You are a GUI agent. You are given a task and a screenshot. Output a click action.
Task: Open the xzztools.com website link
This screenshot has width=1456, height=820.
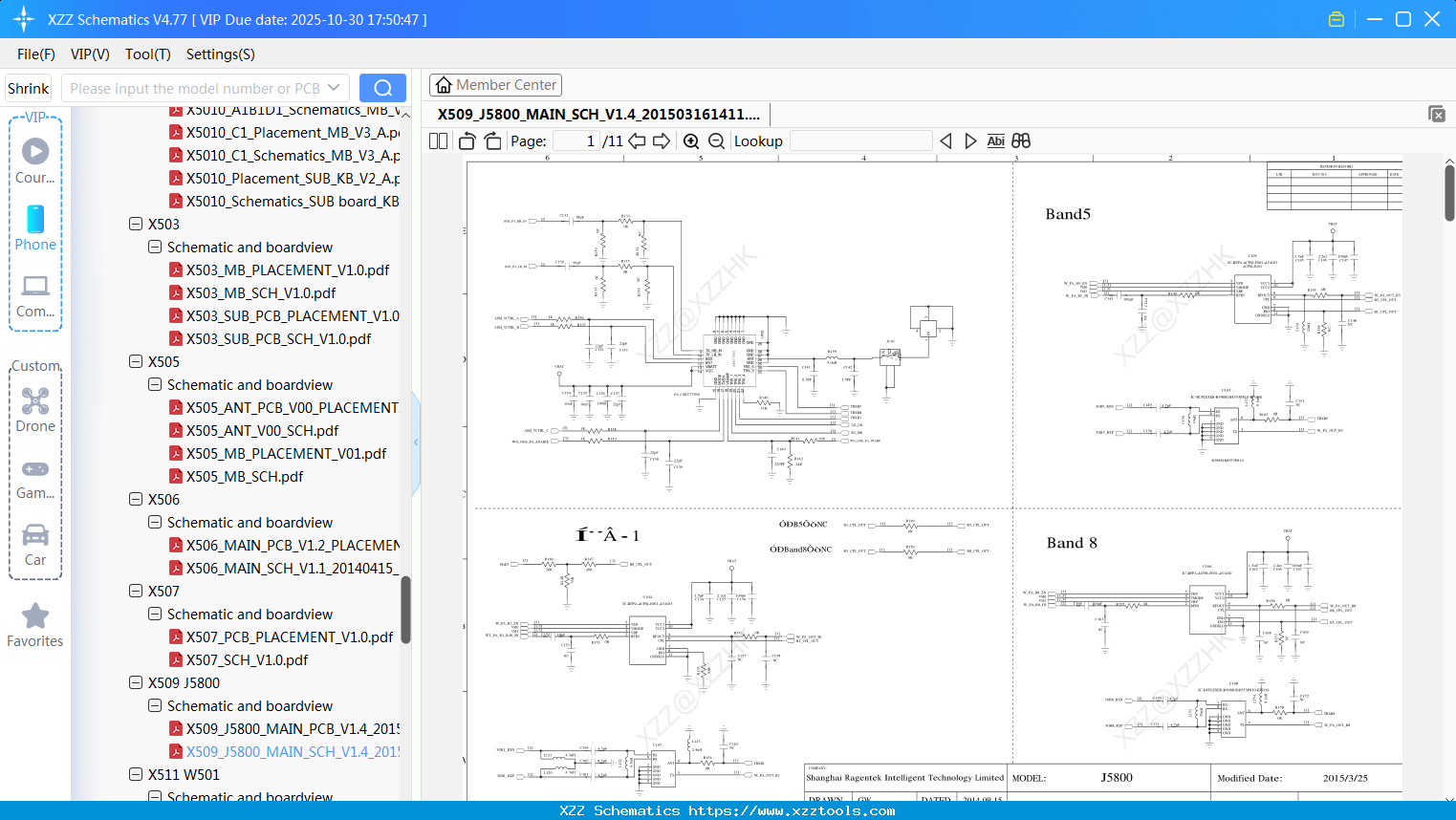[x=792, y=810]
